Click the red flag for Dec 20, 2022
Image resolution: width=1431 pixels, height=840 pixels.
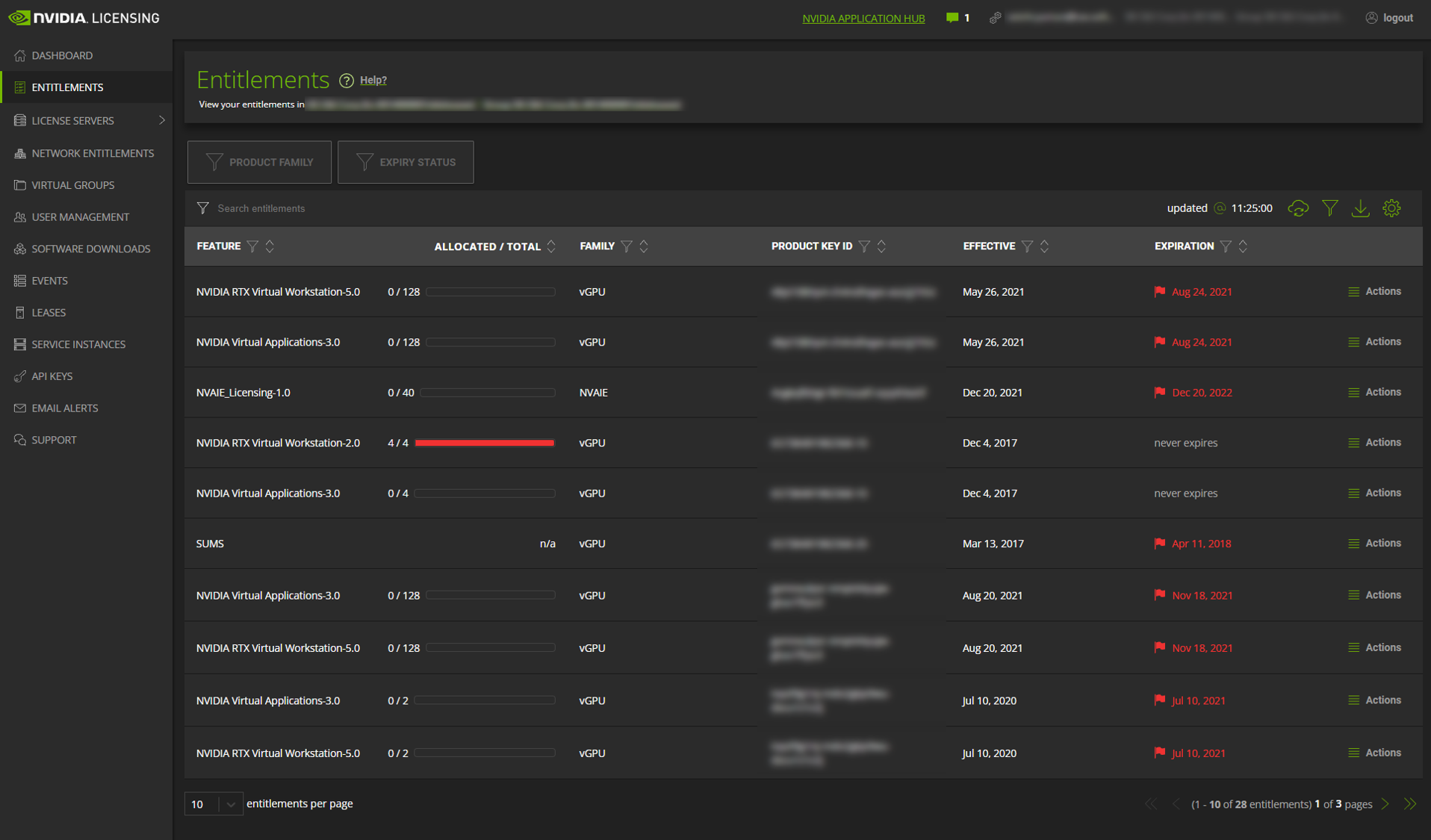pos(1160,392)
